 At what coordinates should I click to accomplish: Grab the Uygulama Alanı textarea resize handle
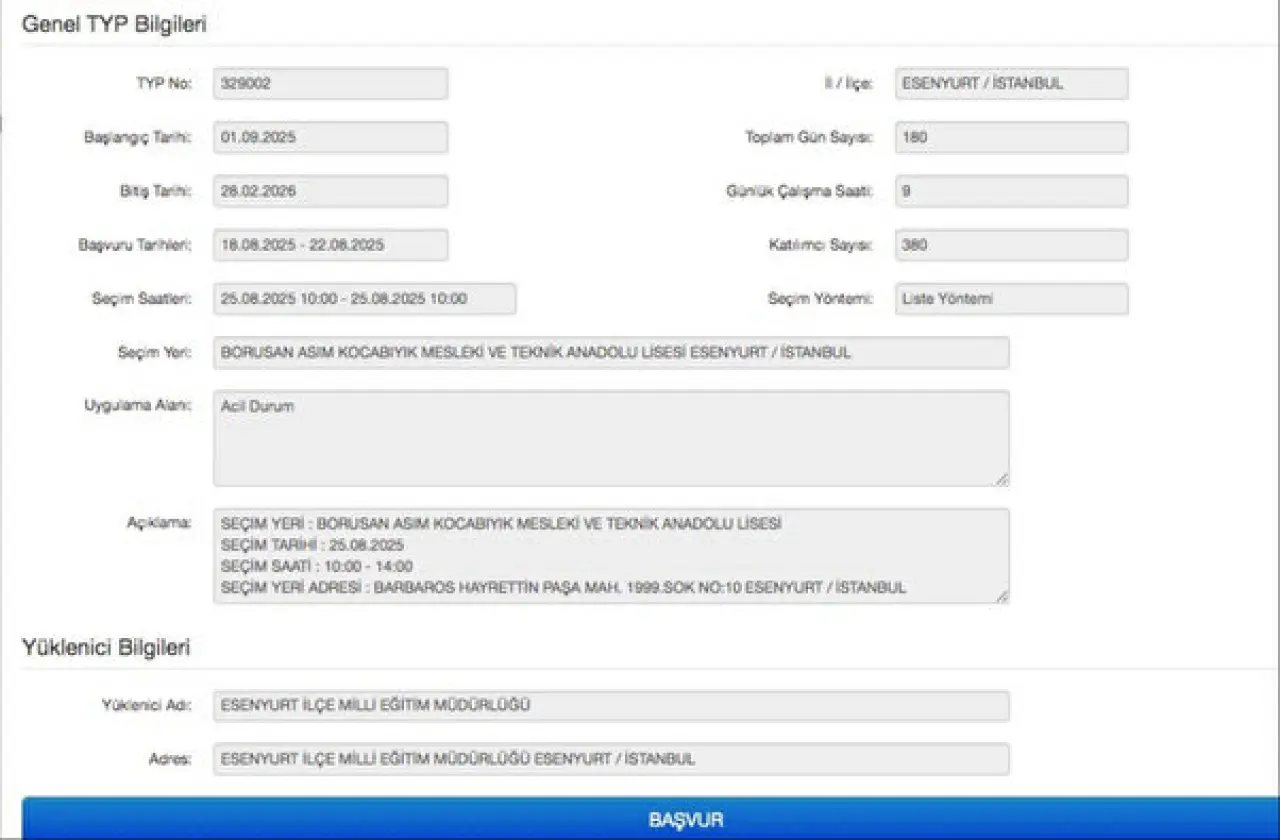click(1002, 480)
